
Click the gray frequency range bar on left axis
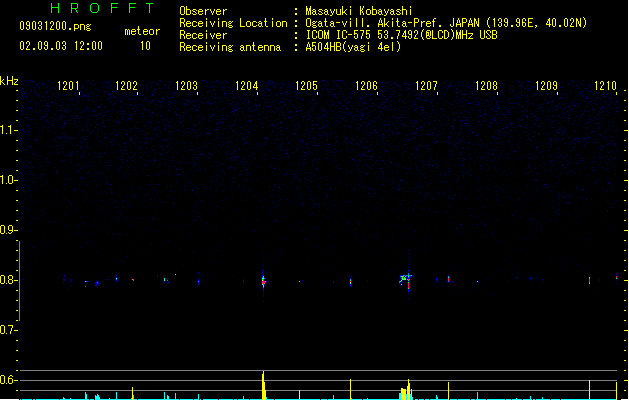(19, 280)
